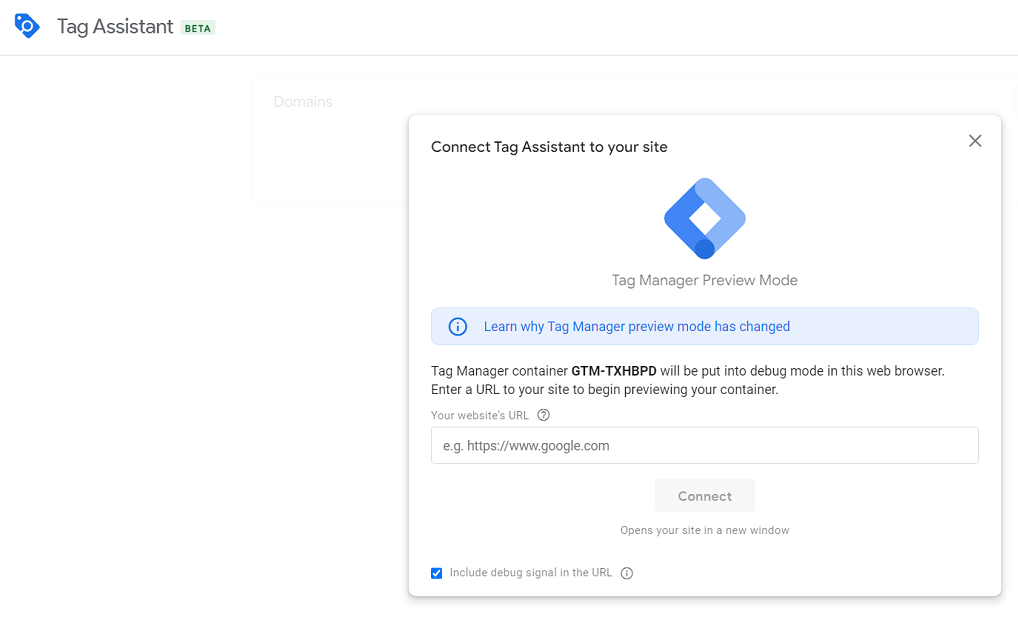The width and height of the screenshot is (1018, 619).
Task: Click the BETA badge in the header
Action: coord(198,28)
